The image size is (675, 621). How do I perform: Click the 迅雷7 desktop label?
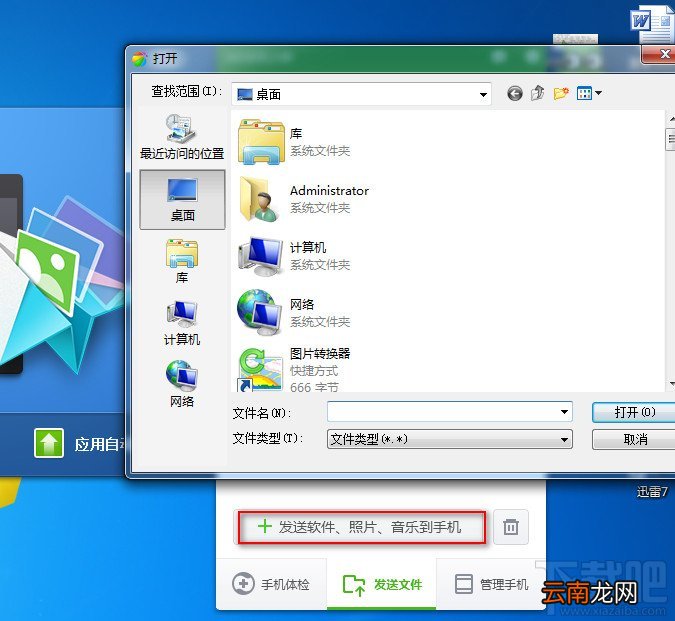point(652,491)
